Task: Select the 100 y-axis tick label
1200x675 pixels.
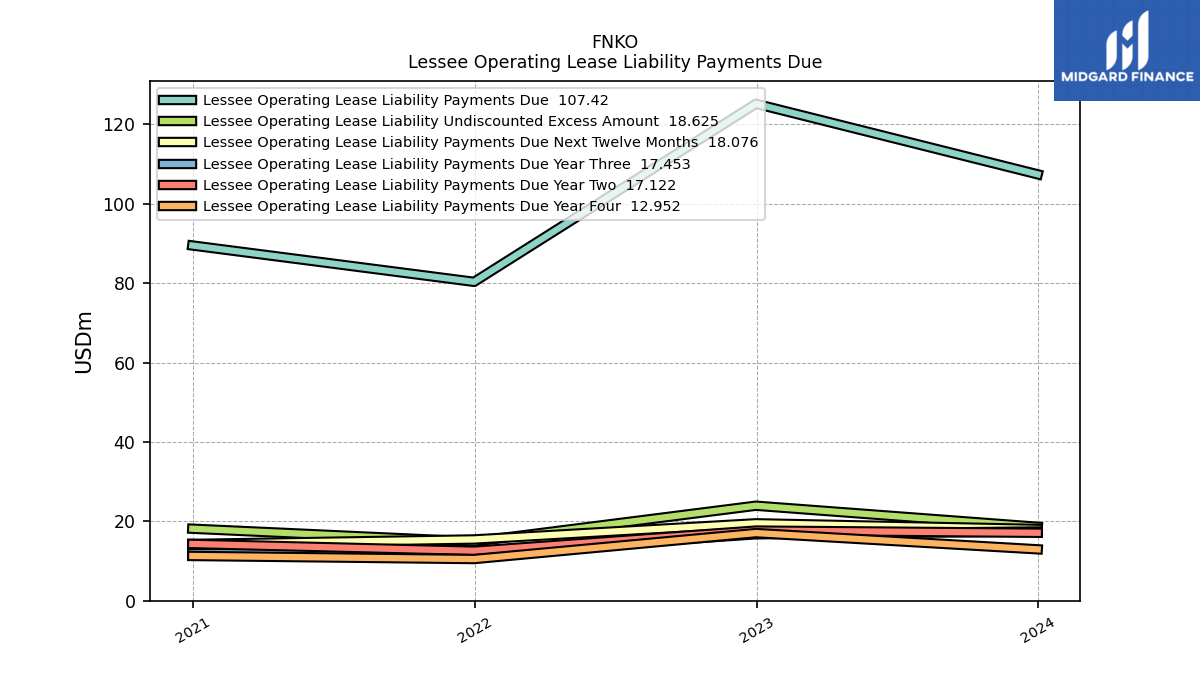Action: 121,204
